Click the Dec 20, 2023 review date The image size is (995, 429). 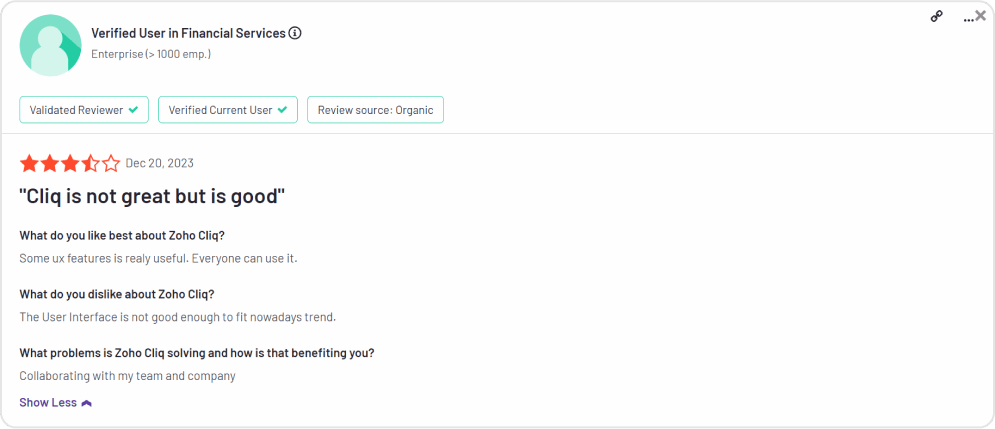click(x=160, y=163)
